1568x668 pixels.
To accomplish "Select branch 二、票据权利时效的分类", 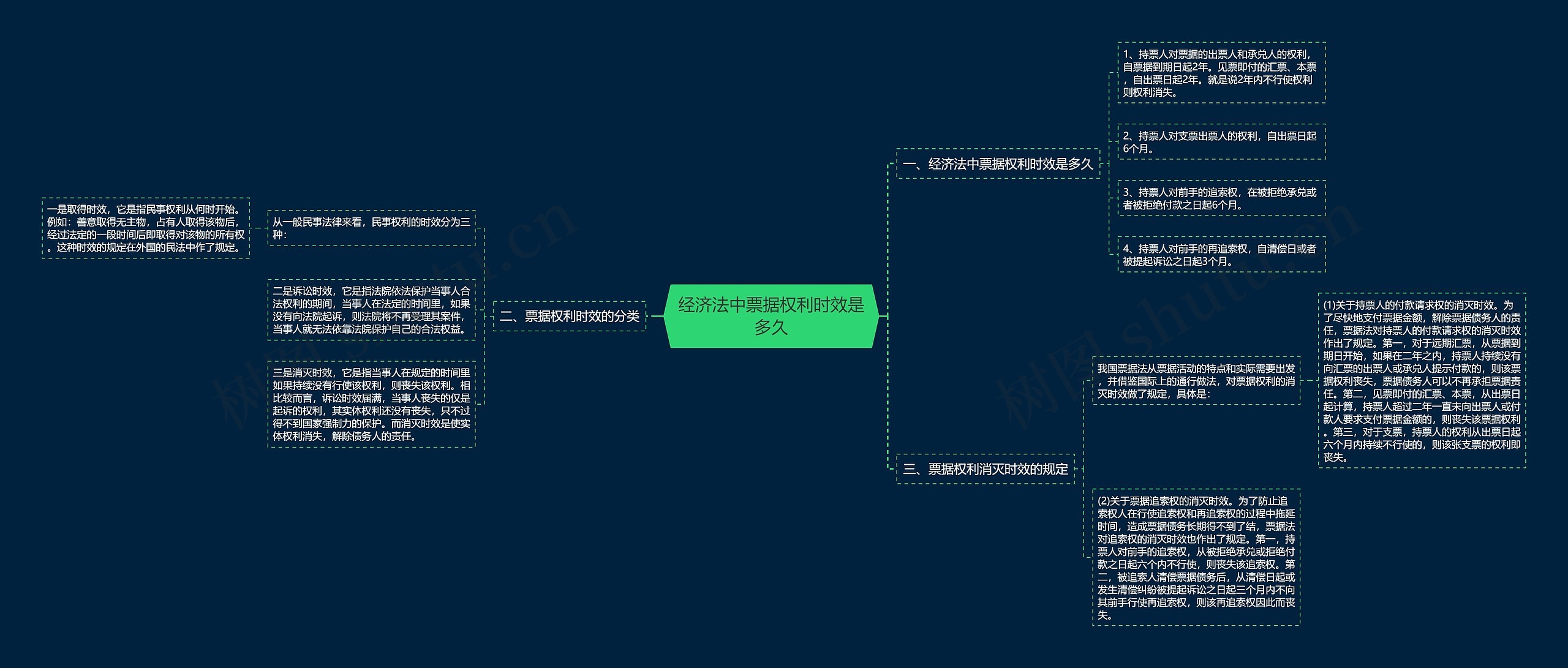I will 569,316.
